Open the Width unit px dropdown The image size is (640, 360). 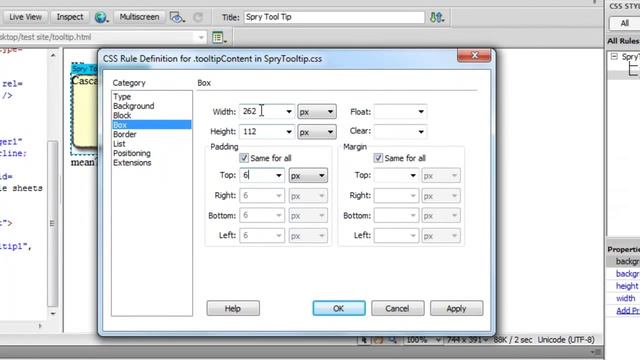[x=317, y=111]
